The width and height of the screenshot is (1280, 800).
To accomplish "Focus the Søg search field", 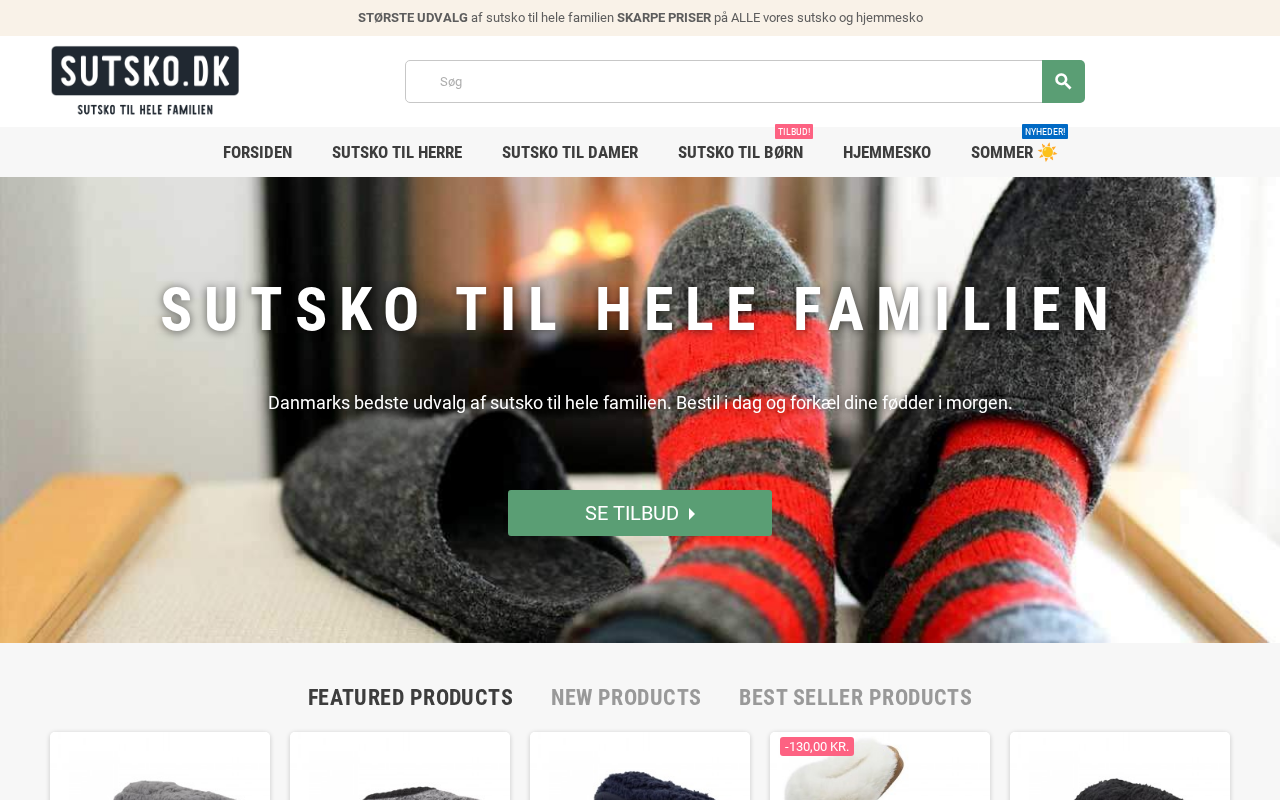I will tap(724, 81).
